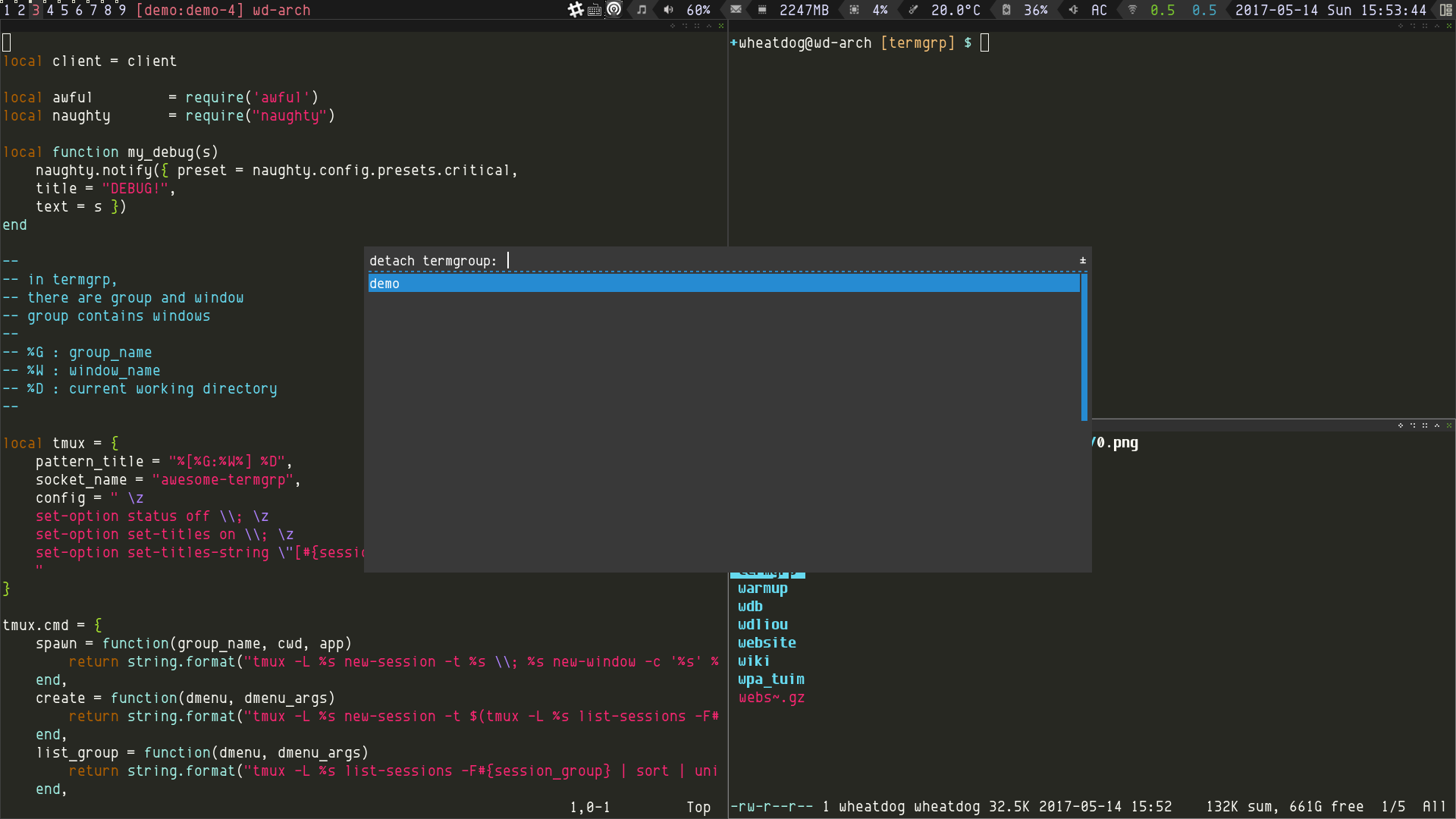1456x819 pixels.
Task: Toggle ontop button on editor window titlebar
Action: point(709,26)
